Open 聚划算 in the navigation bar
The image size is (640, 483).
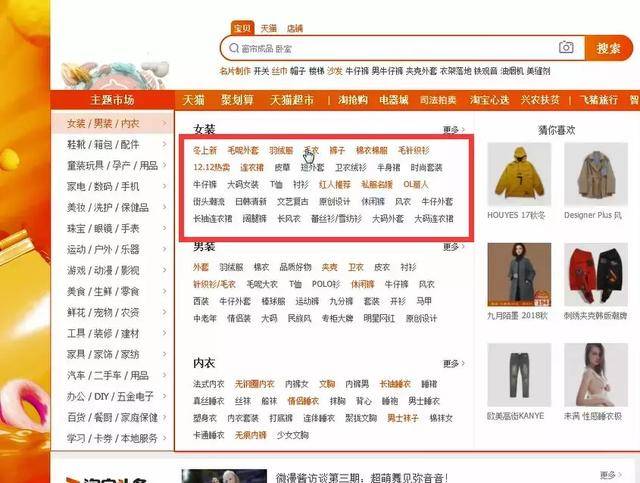tap(237, 100)
